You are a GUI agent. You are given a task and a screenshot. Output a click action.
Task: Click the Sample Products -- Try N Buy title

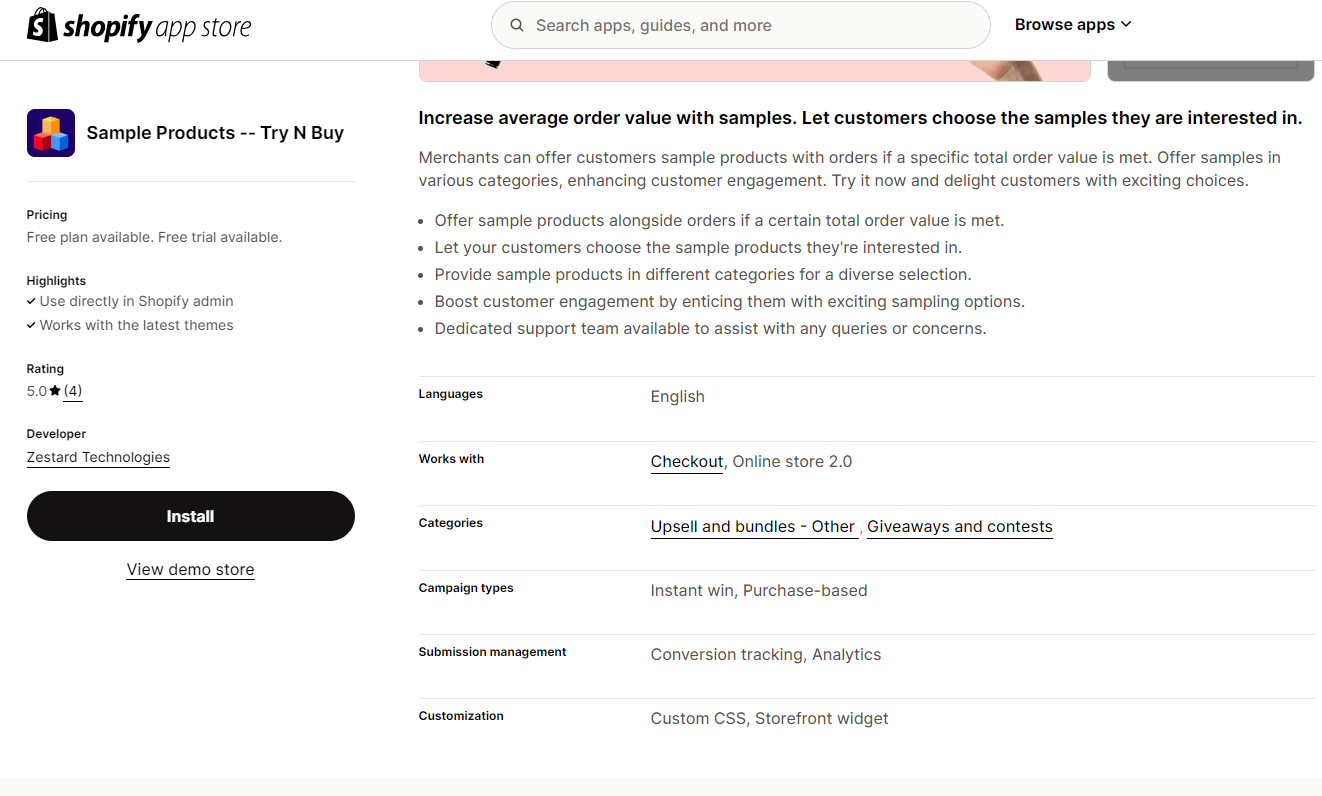click(x=215, y=133)
